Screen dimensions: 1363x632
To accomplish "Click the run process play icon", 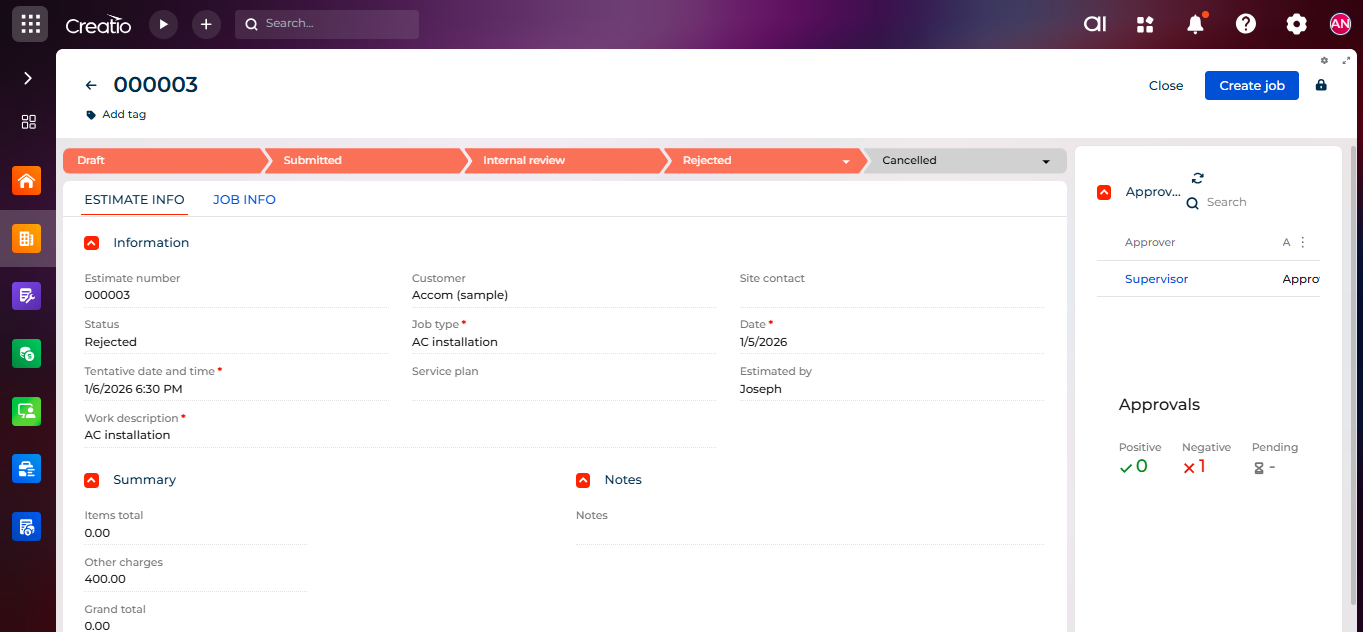I will click(163, 24).
